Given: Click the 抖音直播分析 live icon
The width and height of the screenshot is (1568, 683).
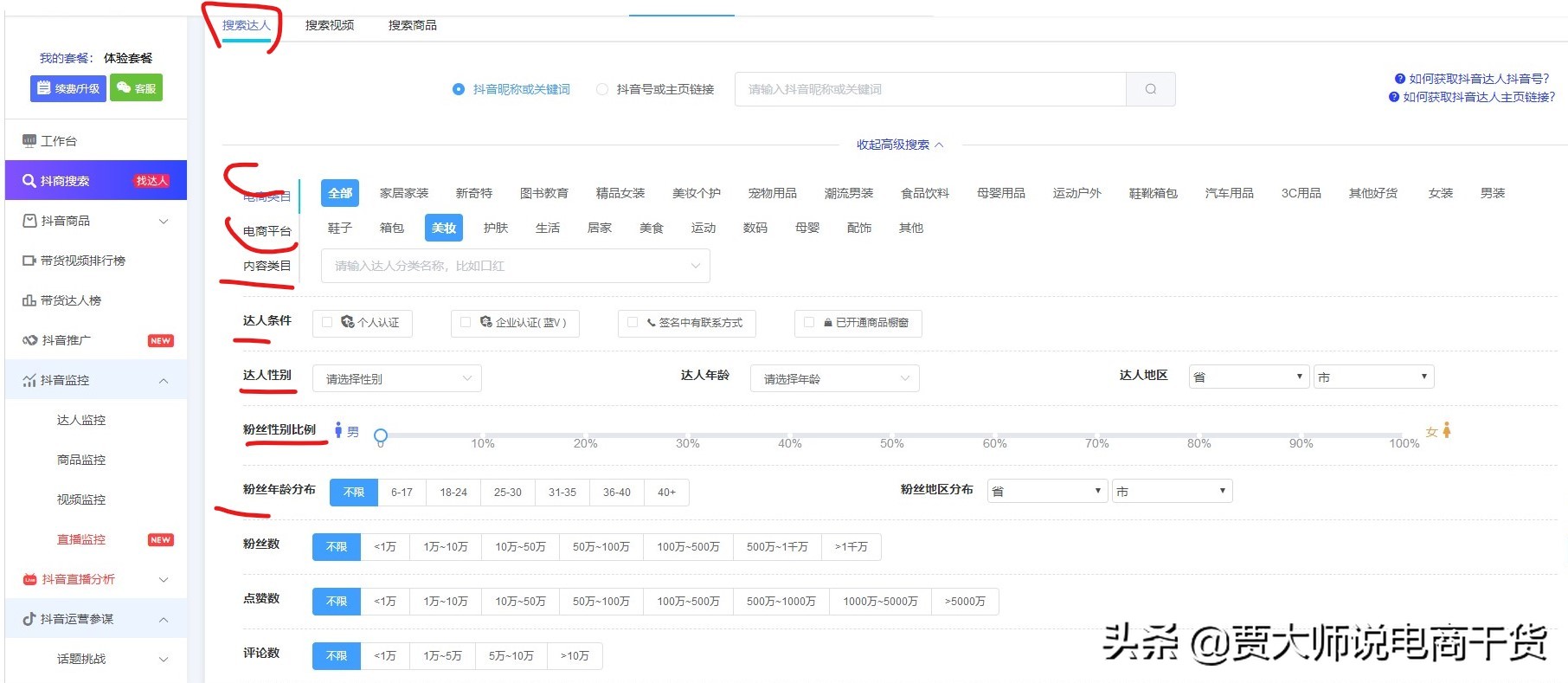Looking at the screenshot, I should pos(29,579).
